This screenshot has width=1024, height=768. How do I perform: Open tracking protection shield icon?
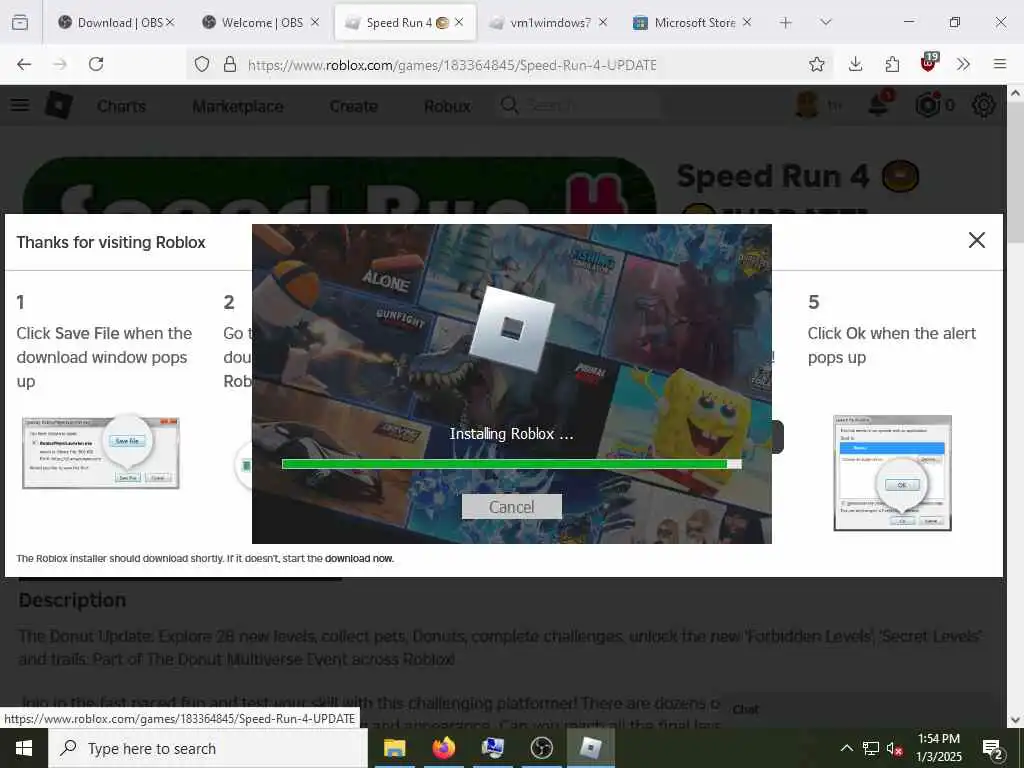click(202, 65)
